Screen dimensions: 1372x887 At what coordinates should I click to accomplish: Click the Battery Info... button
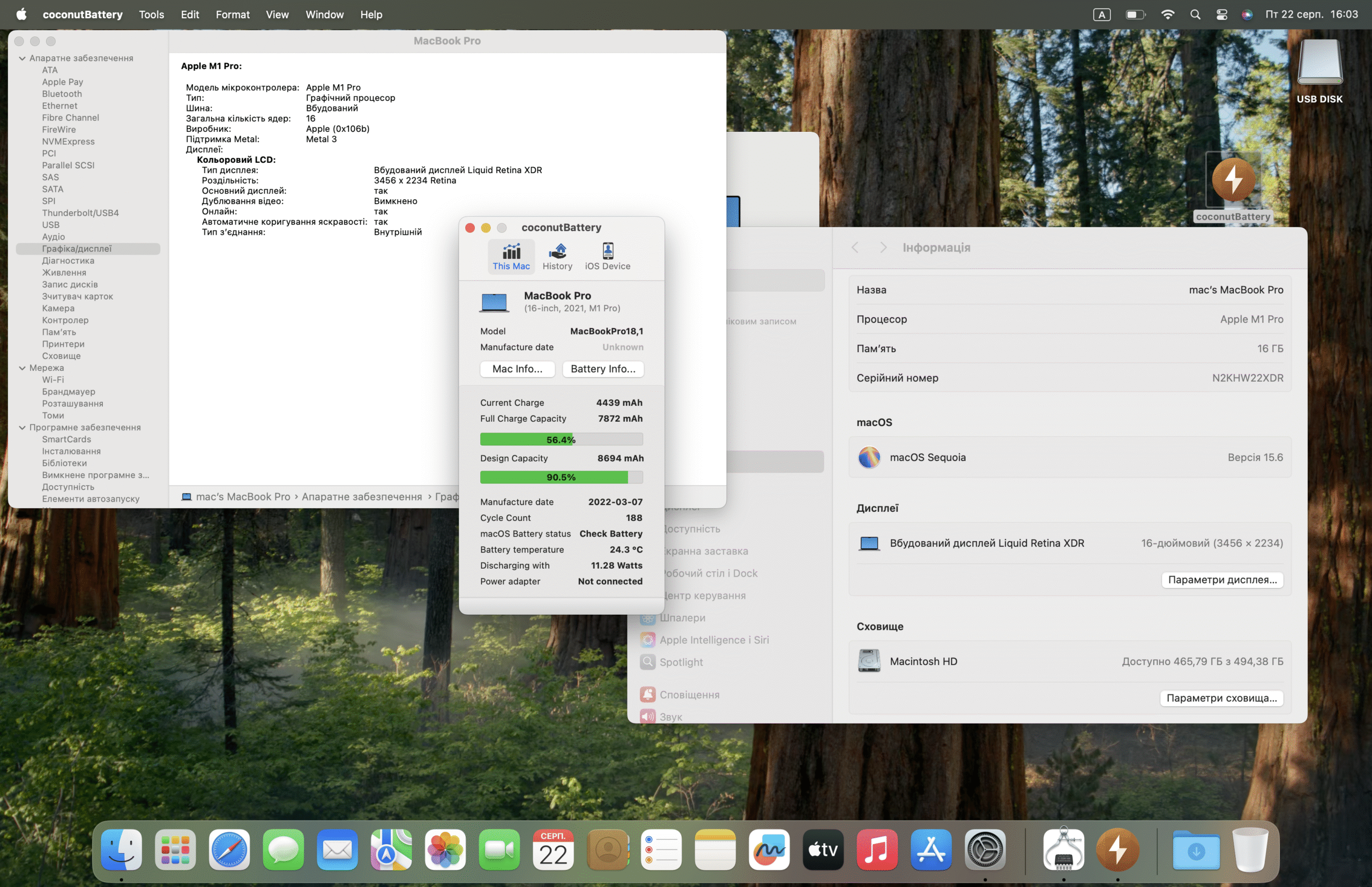click(x=603, y=369)
